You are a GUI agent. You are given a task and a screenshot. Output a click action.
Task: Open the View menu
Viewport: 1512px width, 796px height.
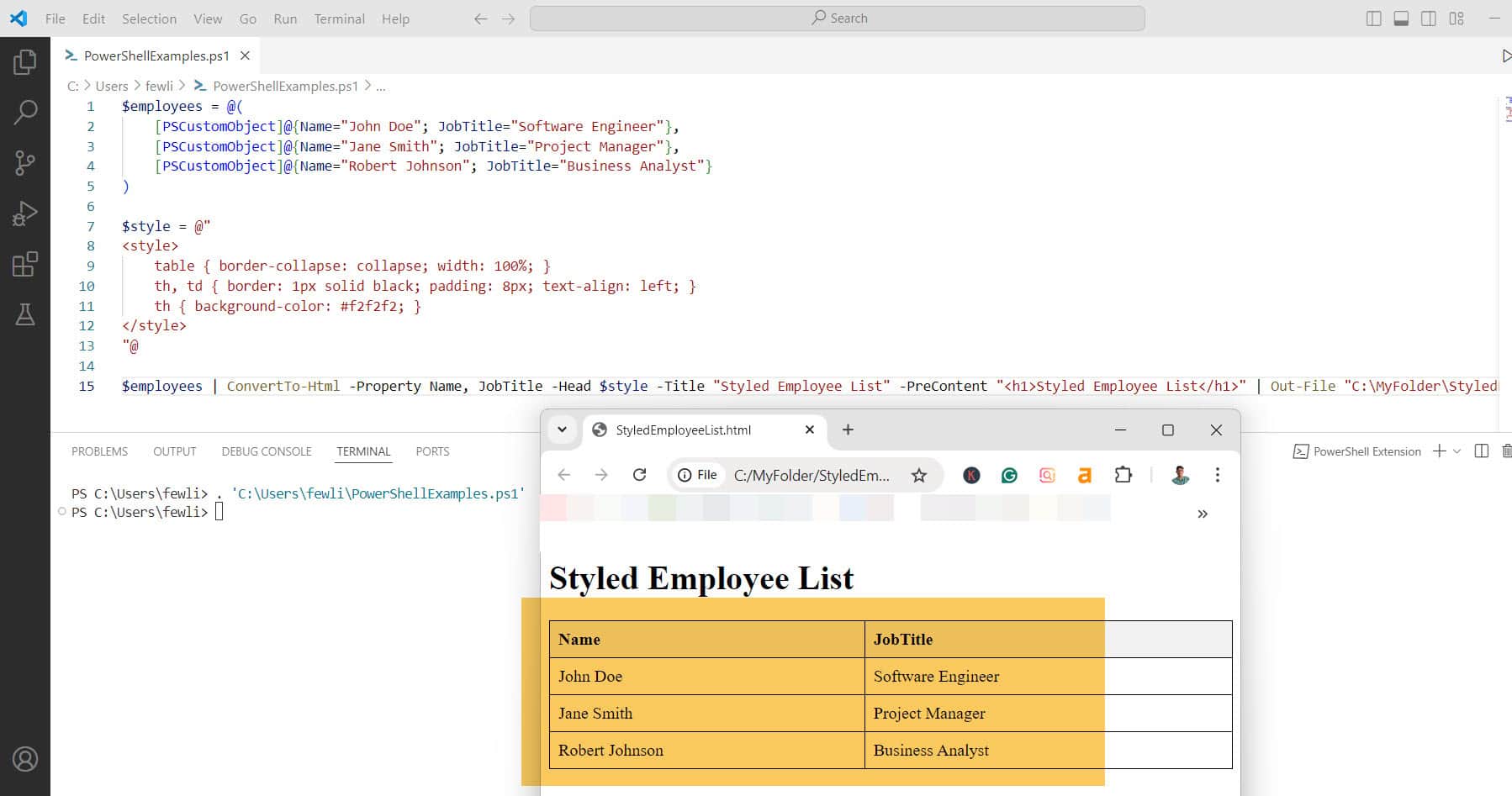tap(208, 18)
